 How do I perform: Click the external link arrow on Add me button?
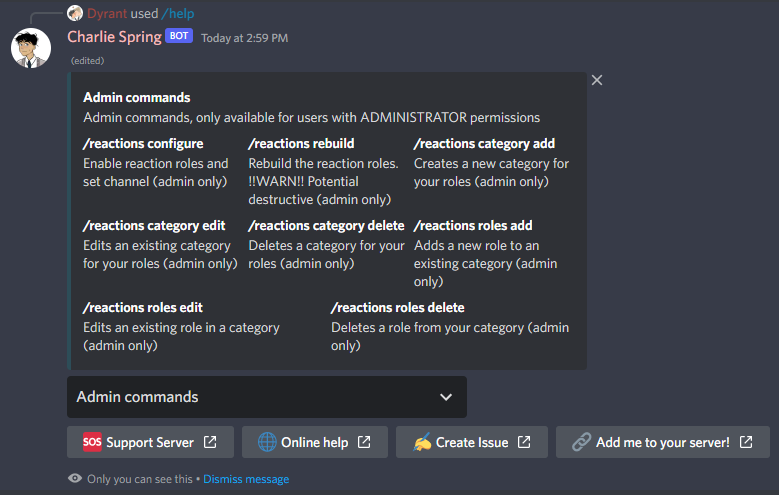click(x=746, y=442)
